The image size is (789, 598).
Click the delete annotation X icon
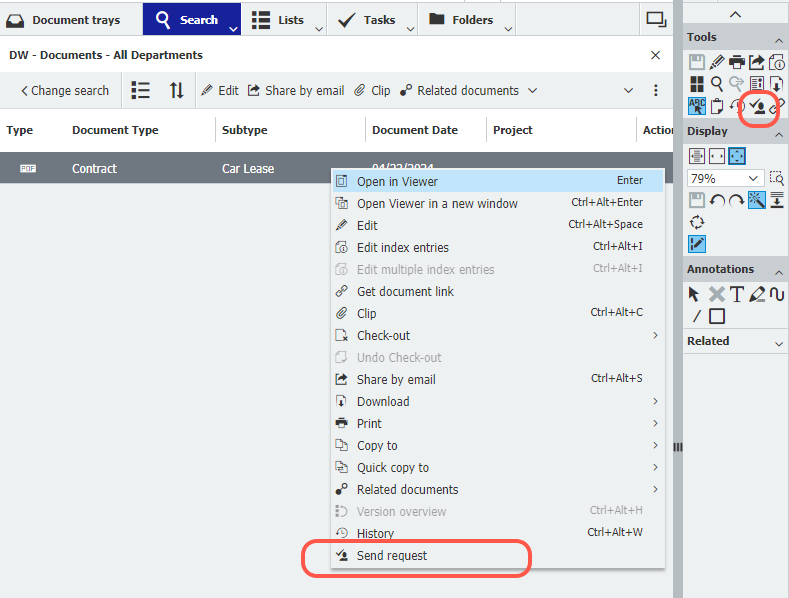coord(717,294)
